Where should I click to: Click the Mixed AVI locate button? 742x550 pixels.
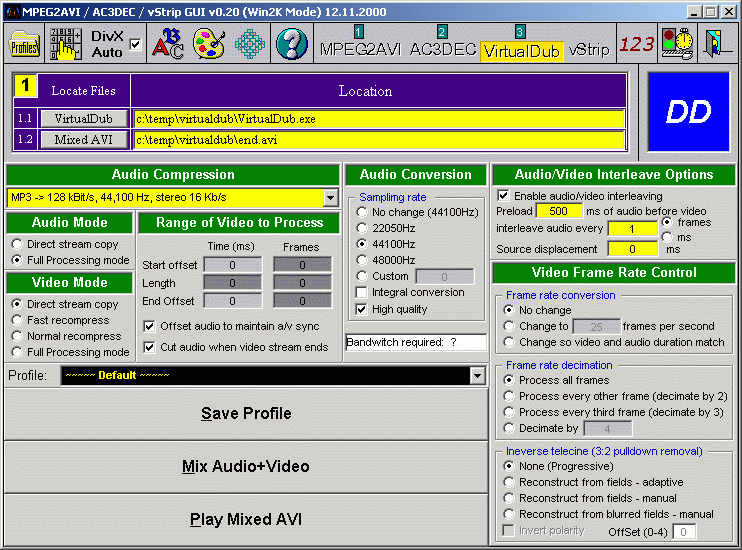pos(84,140)
